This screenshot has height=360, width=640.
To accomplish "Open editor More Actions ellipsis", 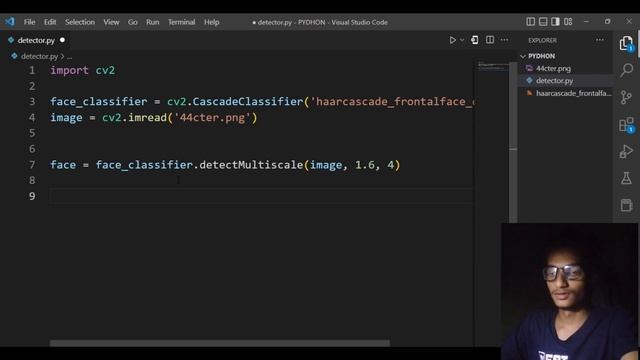I will pos(504,40).
